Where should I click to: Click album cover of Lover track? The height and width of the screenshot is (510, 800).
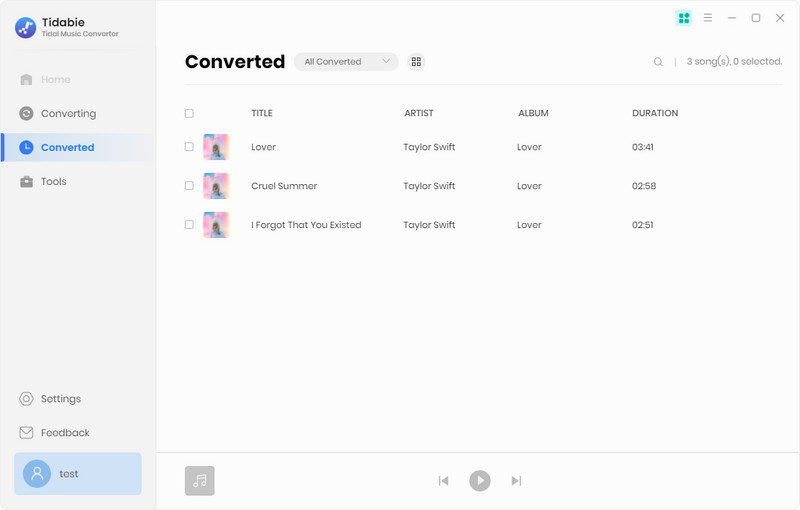(x=216, y=147)
